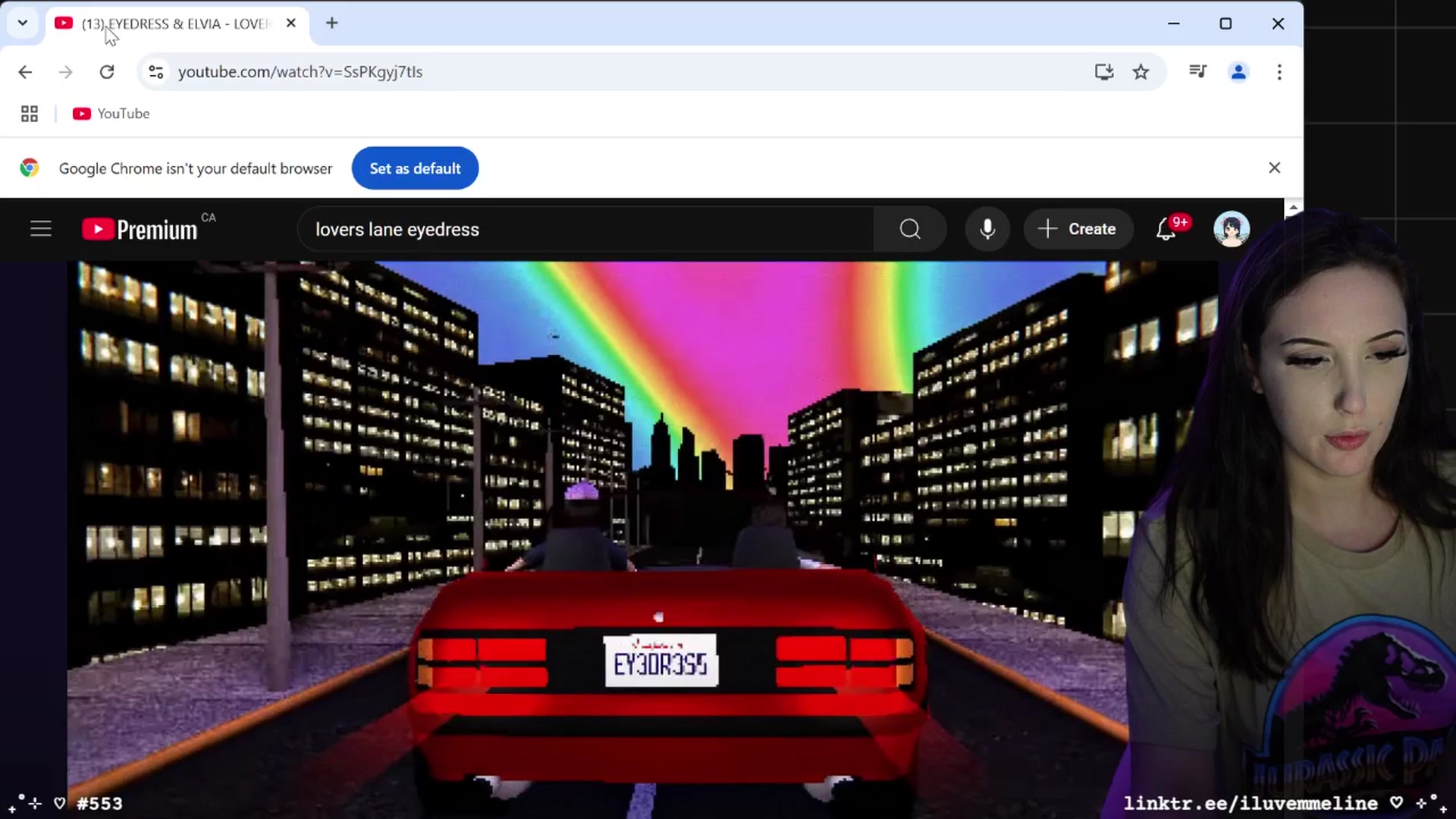Open the YouTube bookmark
This screenshot has width=1456, height=819.
click(111, 114)
